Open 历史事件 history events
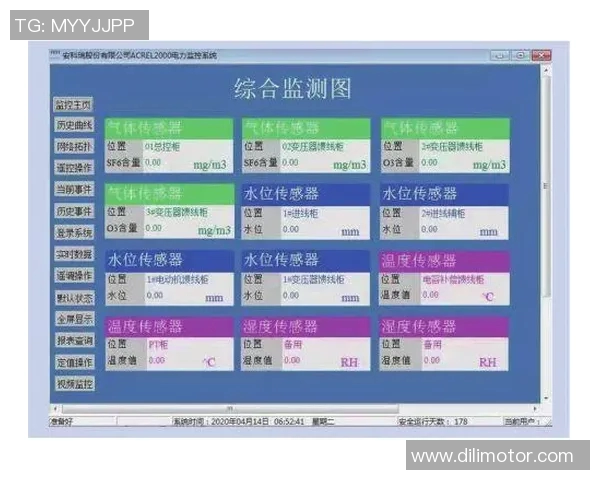Screen dimensions: 600x480 [x=73, y=211]
